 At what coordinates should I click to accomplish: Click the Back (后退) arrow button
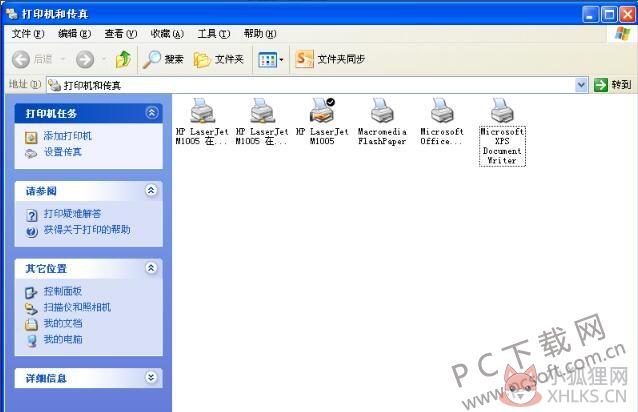[20, 59]
